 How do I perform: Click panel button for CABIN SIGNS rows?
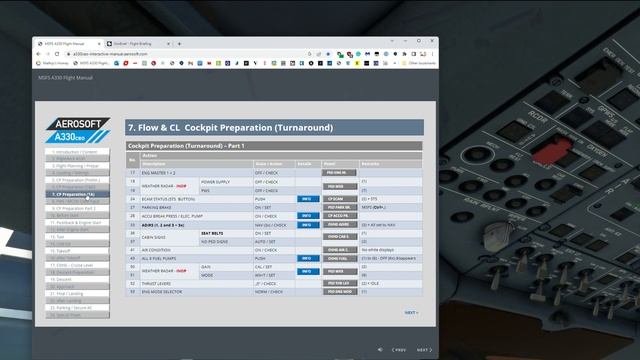(x=340, y=237)
